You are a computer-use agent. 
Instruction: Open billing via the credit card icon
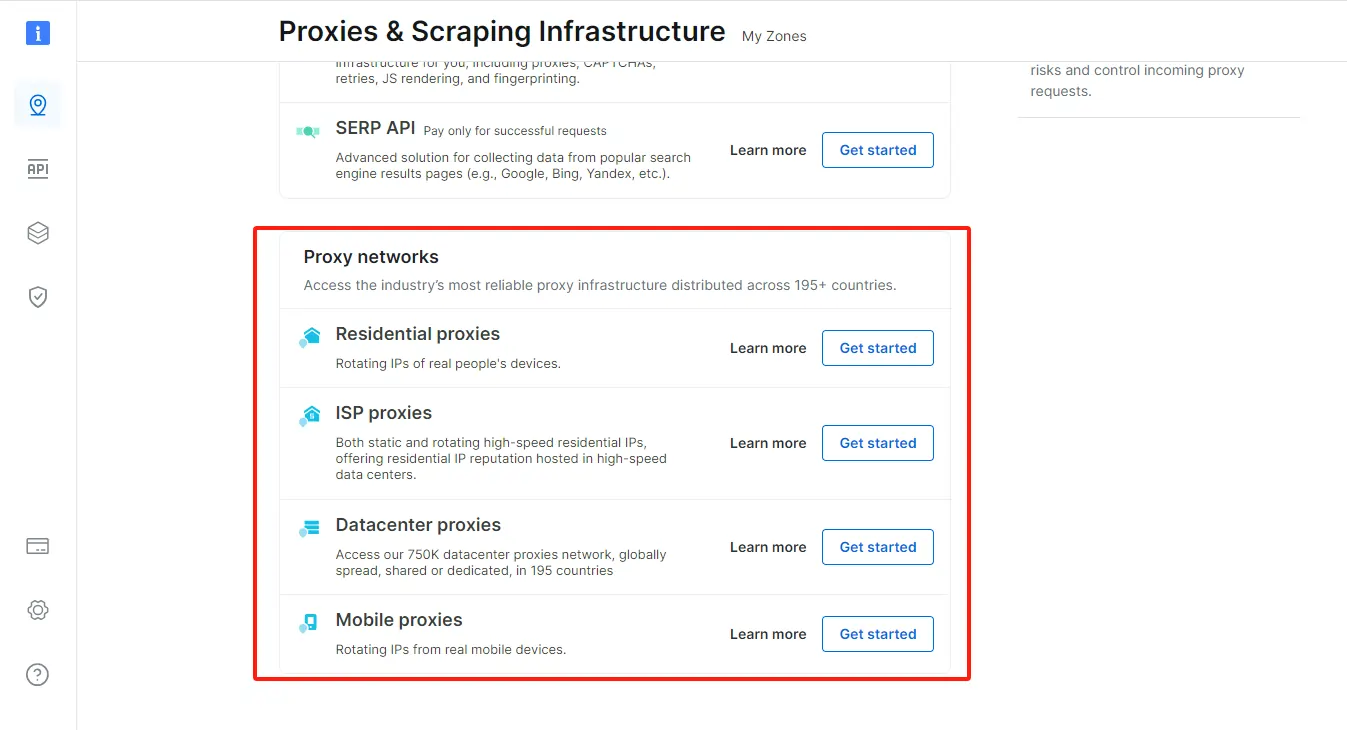point(37,546)
